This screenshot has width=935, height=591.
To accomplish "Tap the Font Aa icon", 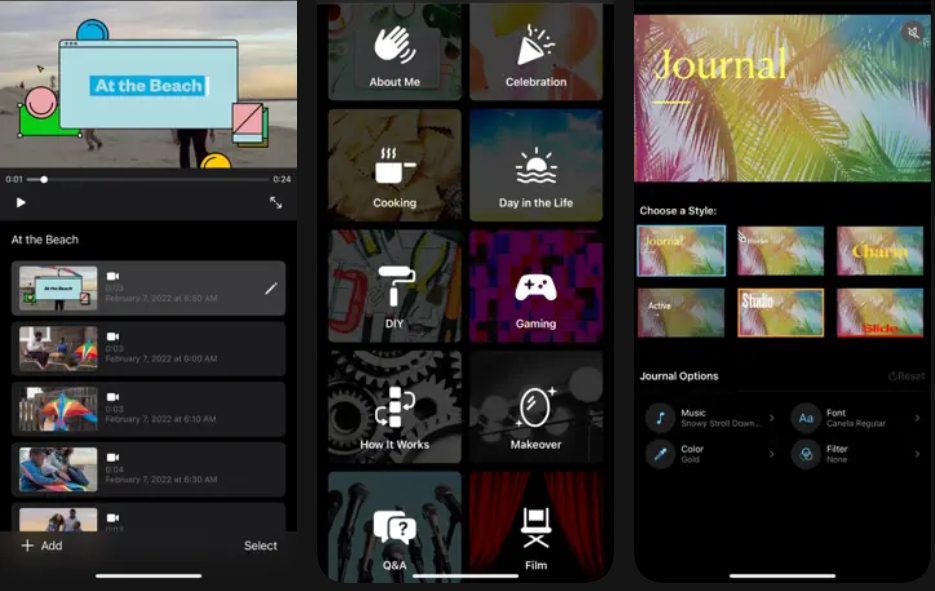I will click(806, 417).
